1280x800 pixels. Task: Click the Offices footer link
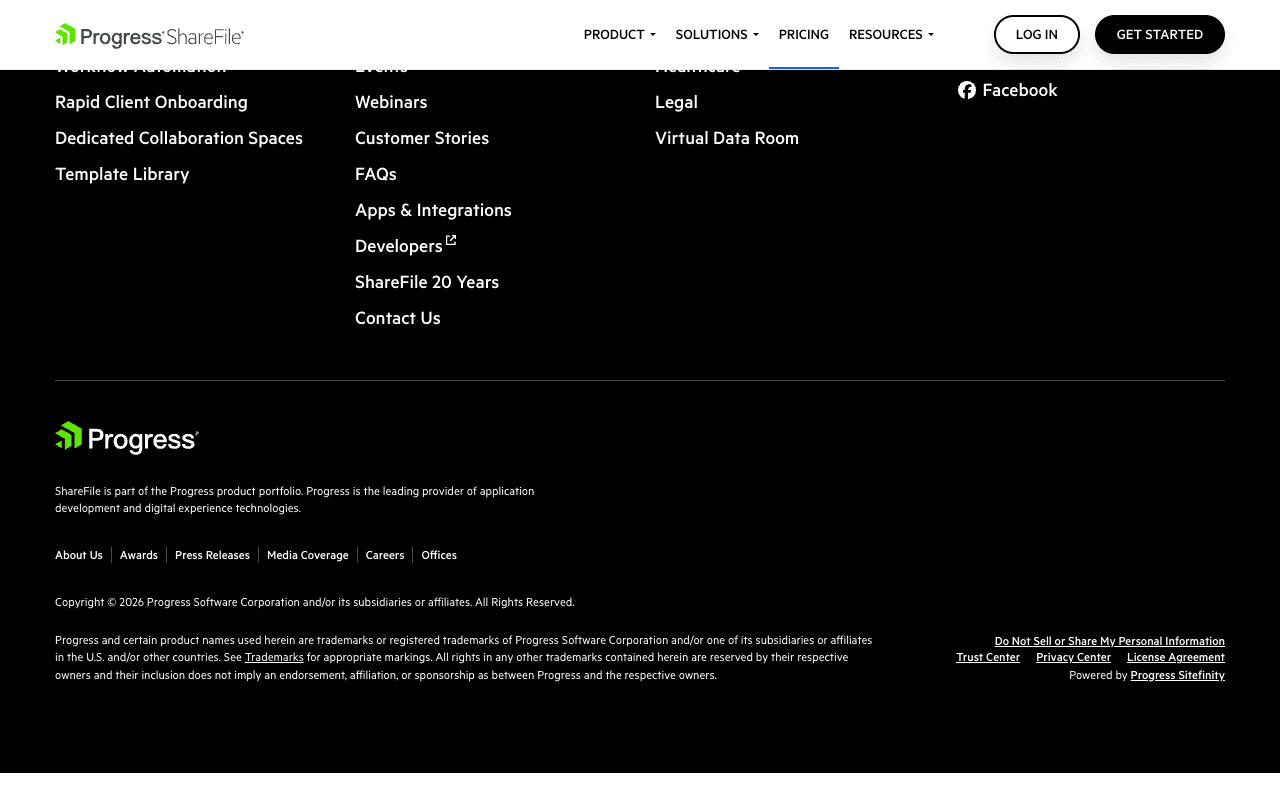coord(439,555)
